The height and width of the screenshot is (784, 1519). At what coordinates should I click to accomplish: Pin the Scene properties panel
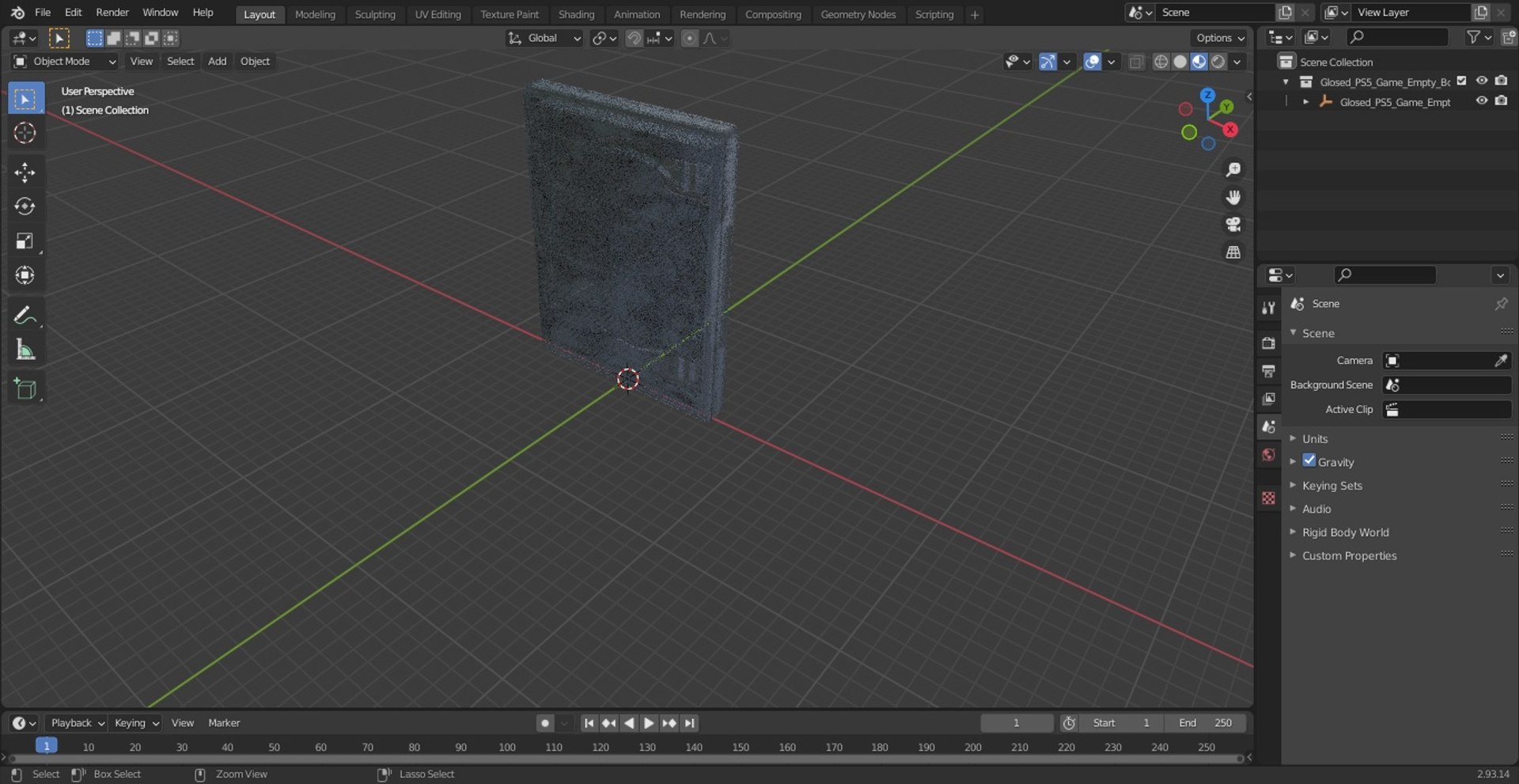click(x=1501, y=304)
